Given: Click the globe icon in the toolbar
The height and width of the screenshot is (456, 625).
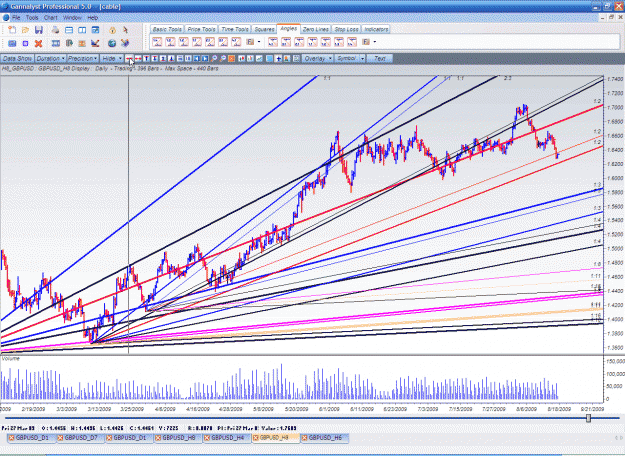Looking at the screenshot, I should point(112,43).
